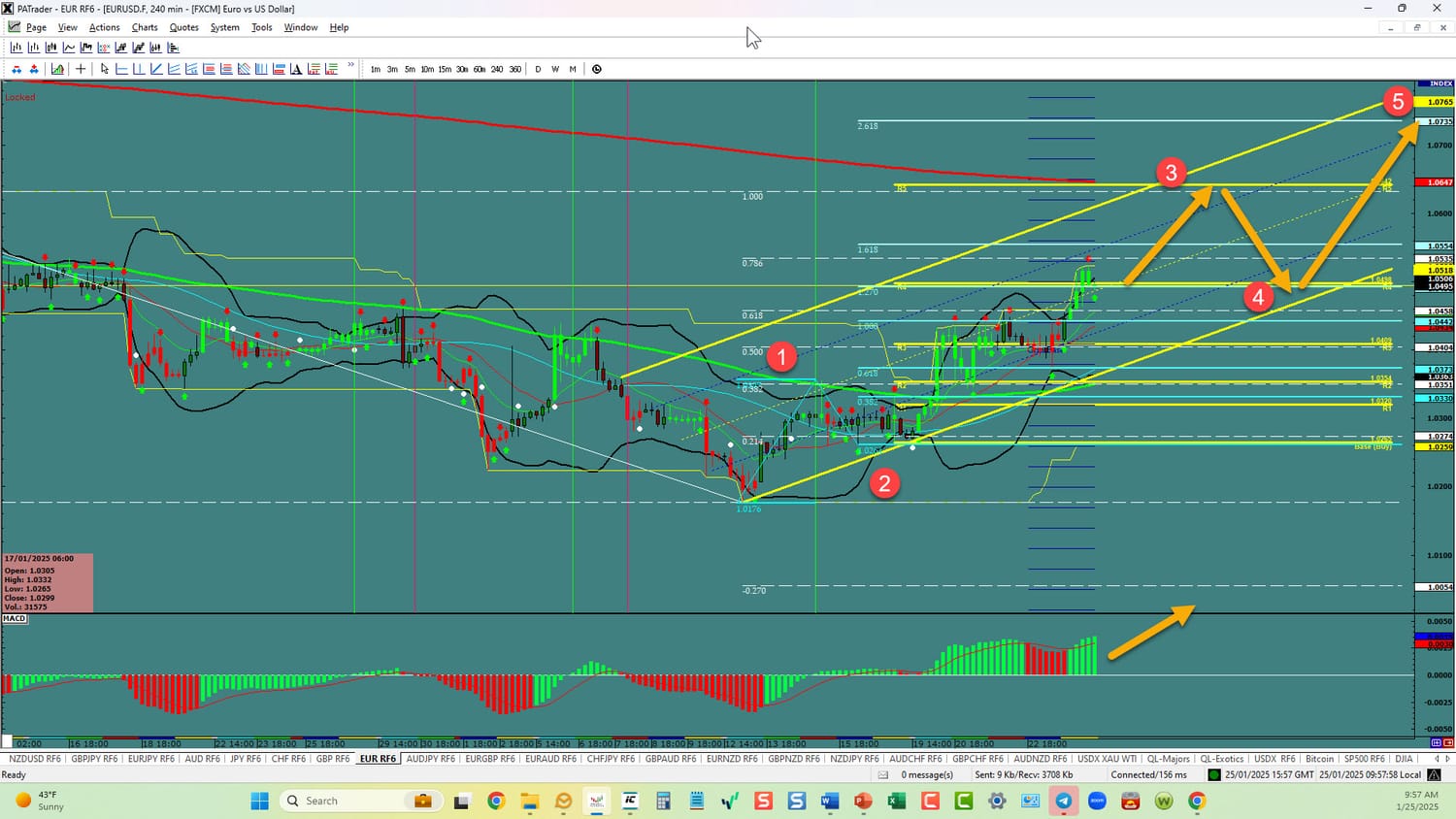The width and height of the screenshot is (1456, 819).
Task: Switch to the GBPJPY RF6 tab
Action: point(94,759)
